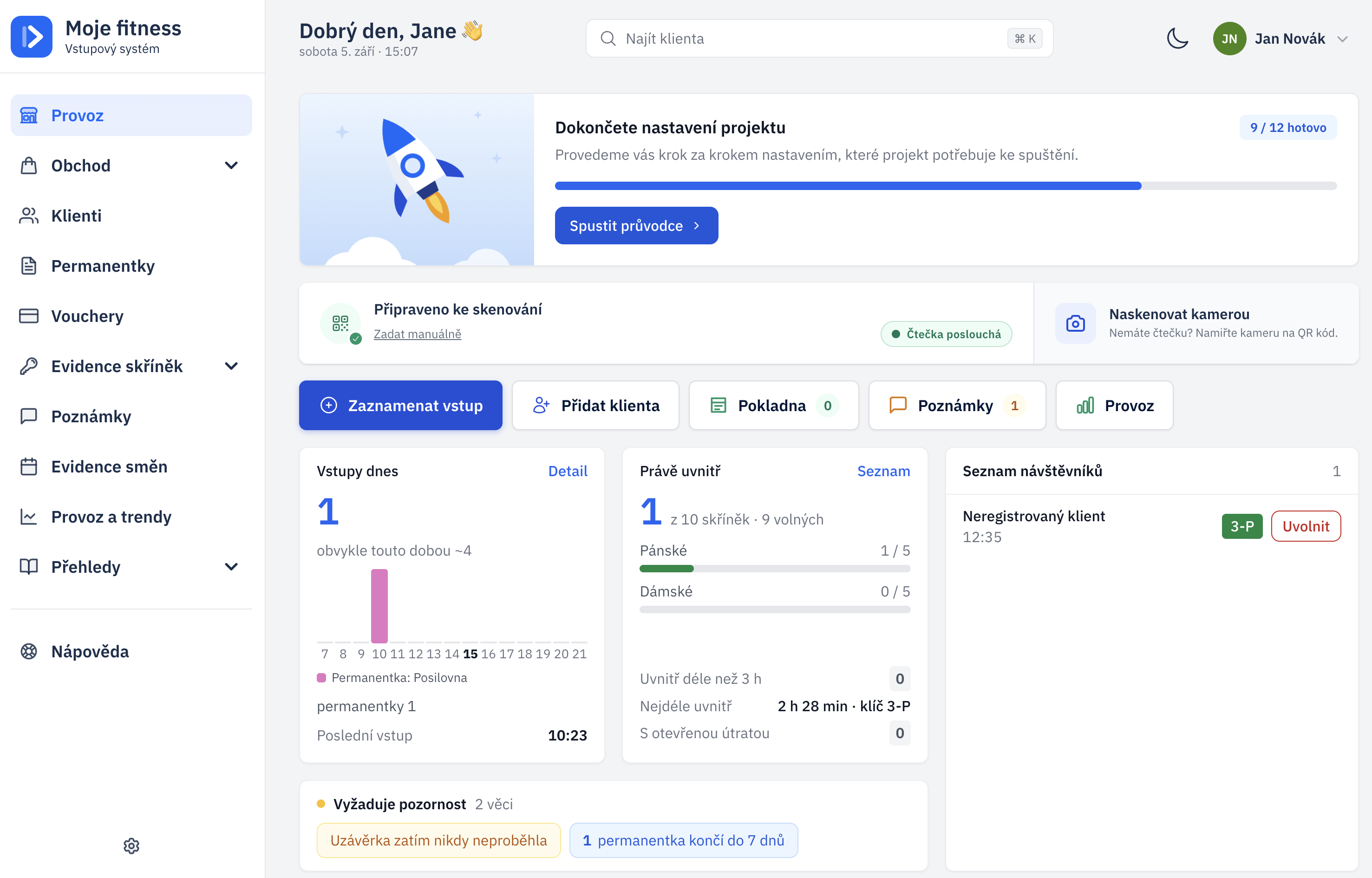Click the Pokladna 0 count badge
This screenshot has height=878, width=1372.
coord(827,406)
